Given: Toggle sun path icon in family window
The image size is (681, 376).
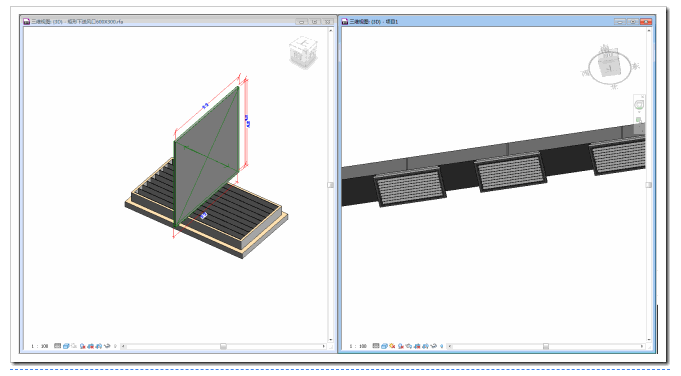Looking at the screenshot, I should point(74,346).
